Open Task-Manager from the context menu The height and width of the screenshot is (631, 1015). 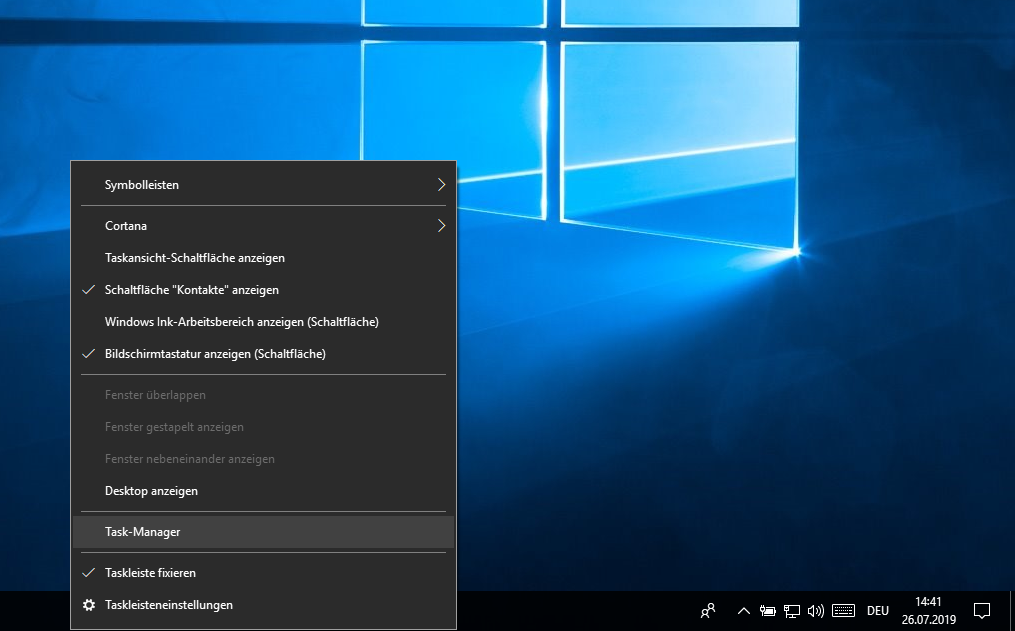pyautogui.click(x=263, y=531)
